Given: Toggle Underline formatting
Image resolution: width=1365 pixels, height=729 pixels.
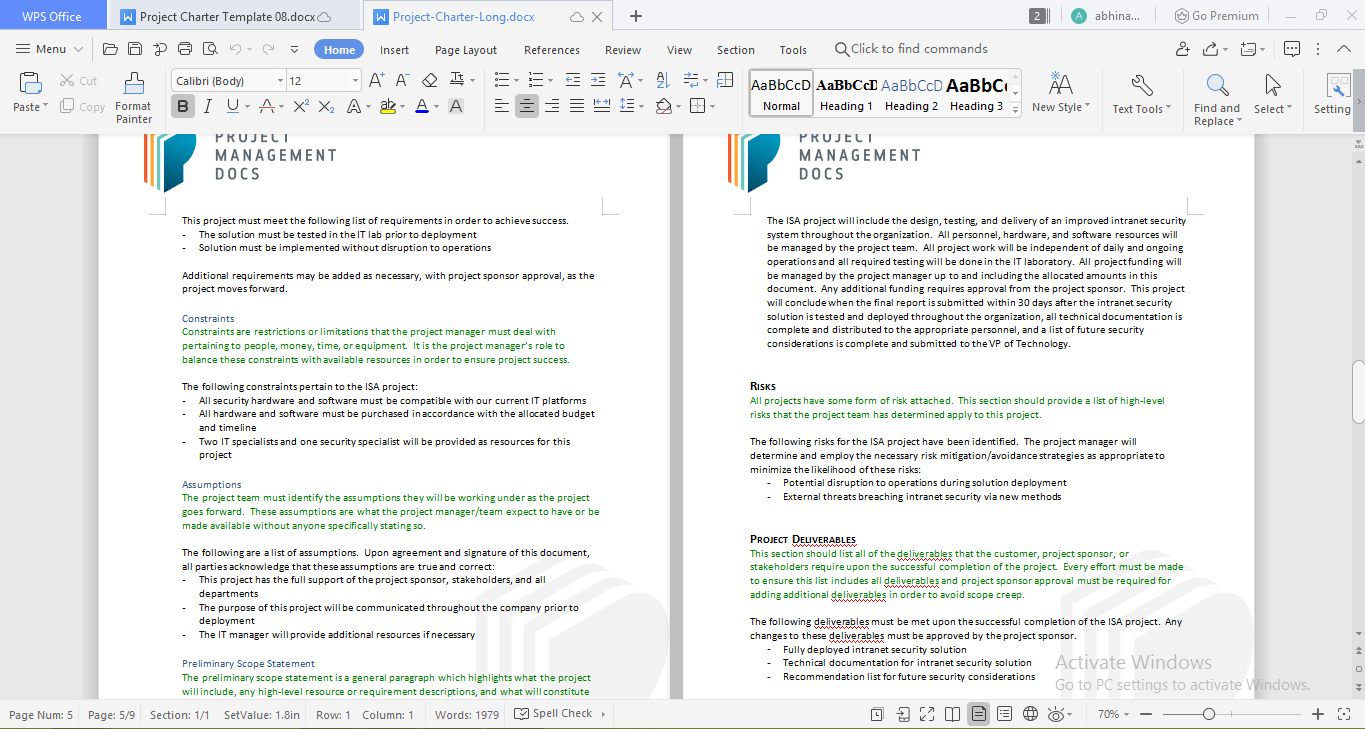Looking at the screenshot, I should point(232,106).
